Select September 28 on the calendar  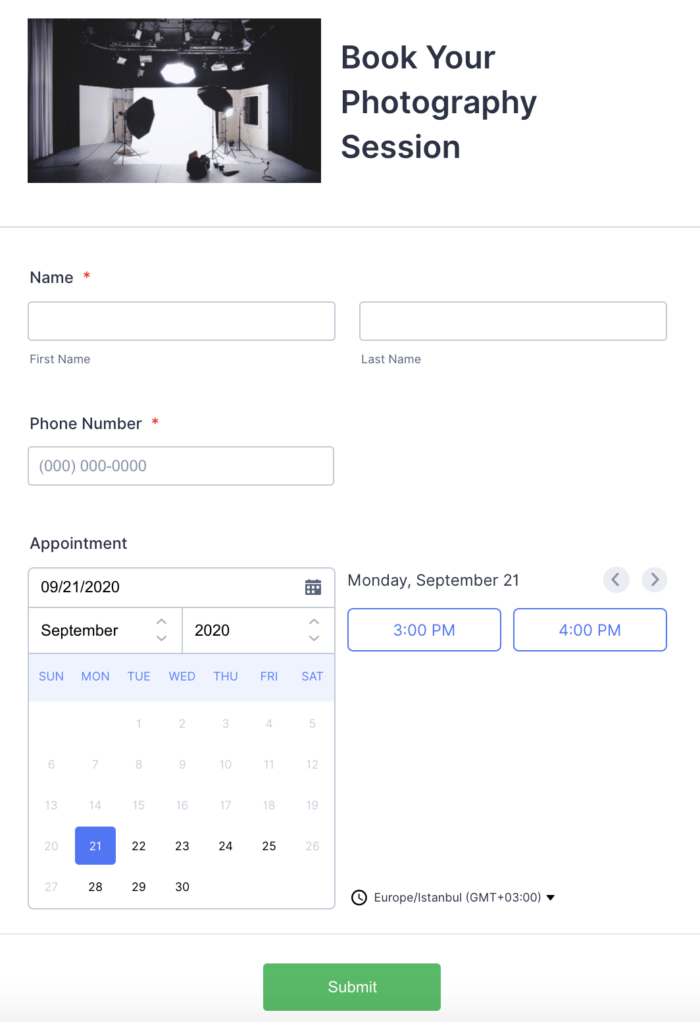click(x=95, y=886)
